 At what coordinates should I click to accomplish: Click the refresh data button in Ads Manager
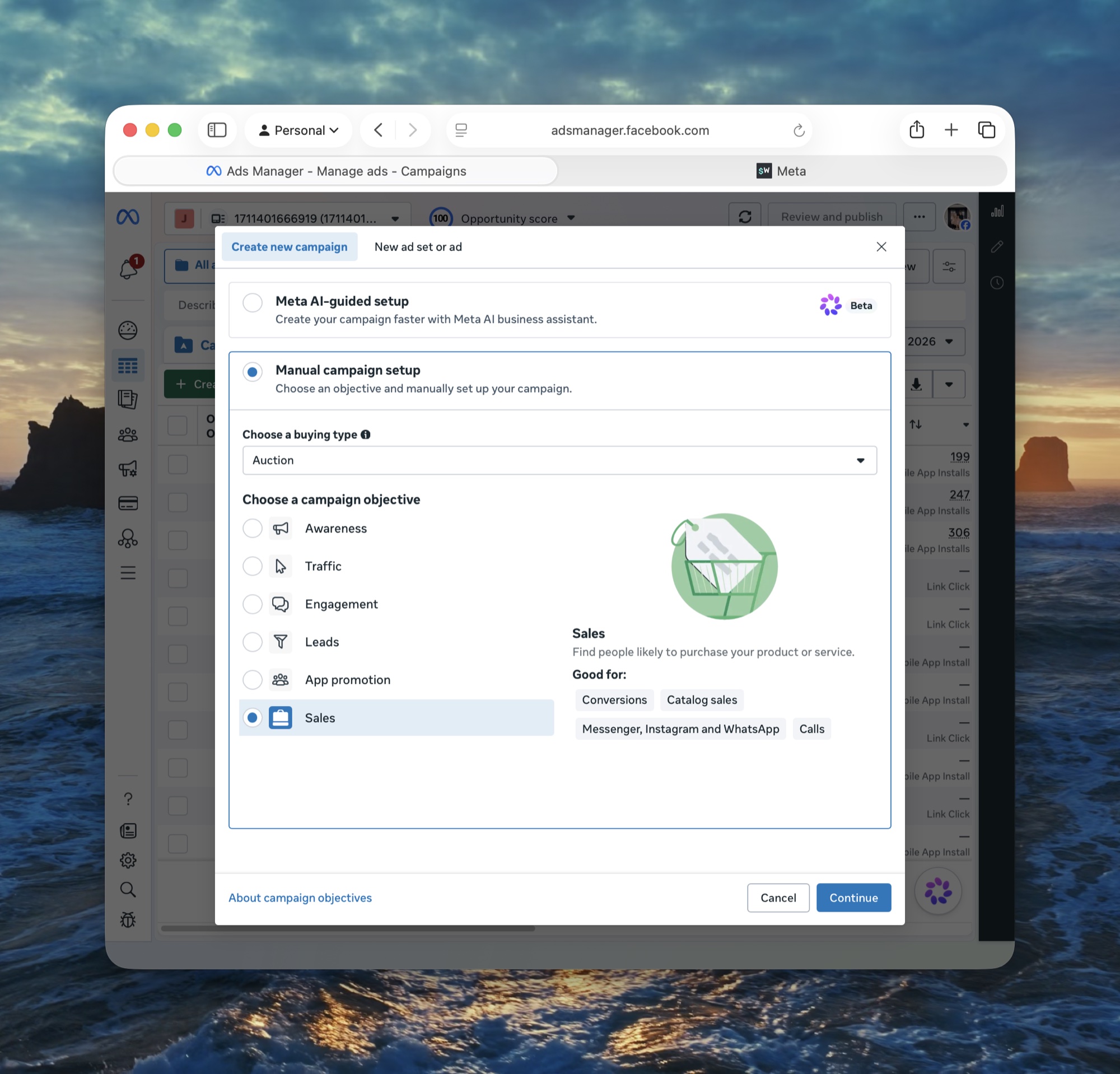pyautogui.click(x=745, y=217)
